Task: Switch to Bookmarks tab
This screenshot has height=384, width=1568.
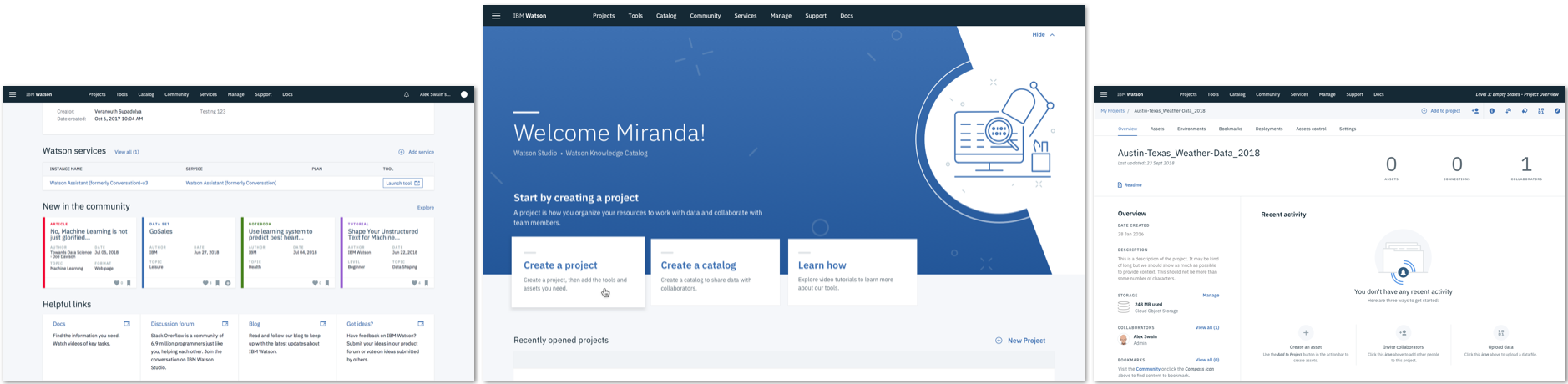Action: 1231,129
